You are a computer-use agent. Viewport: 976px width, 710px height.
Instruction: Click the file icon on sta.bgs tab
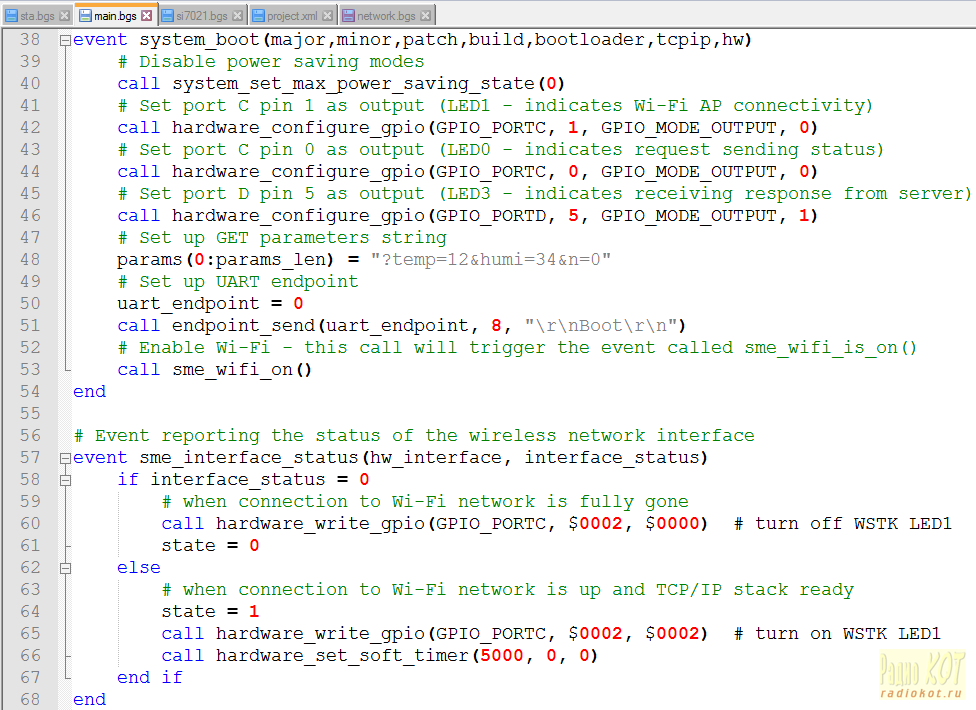(12, 16)
